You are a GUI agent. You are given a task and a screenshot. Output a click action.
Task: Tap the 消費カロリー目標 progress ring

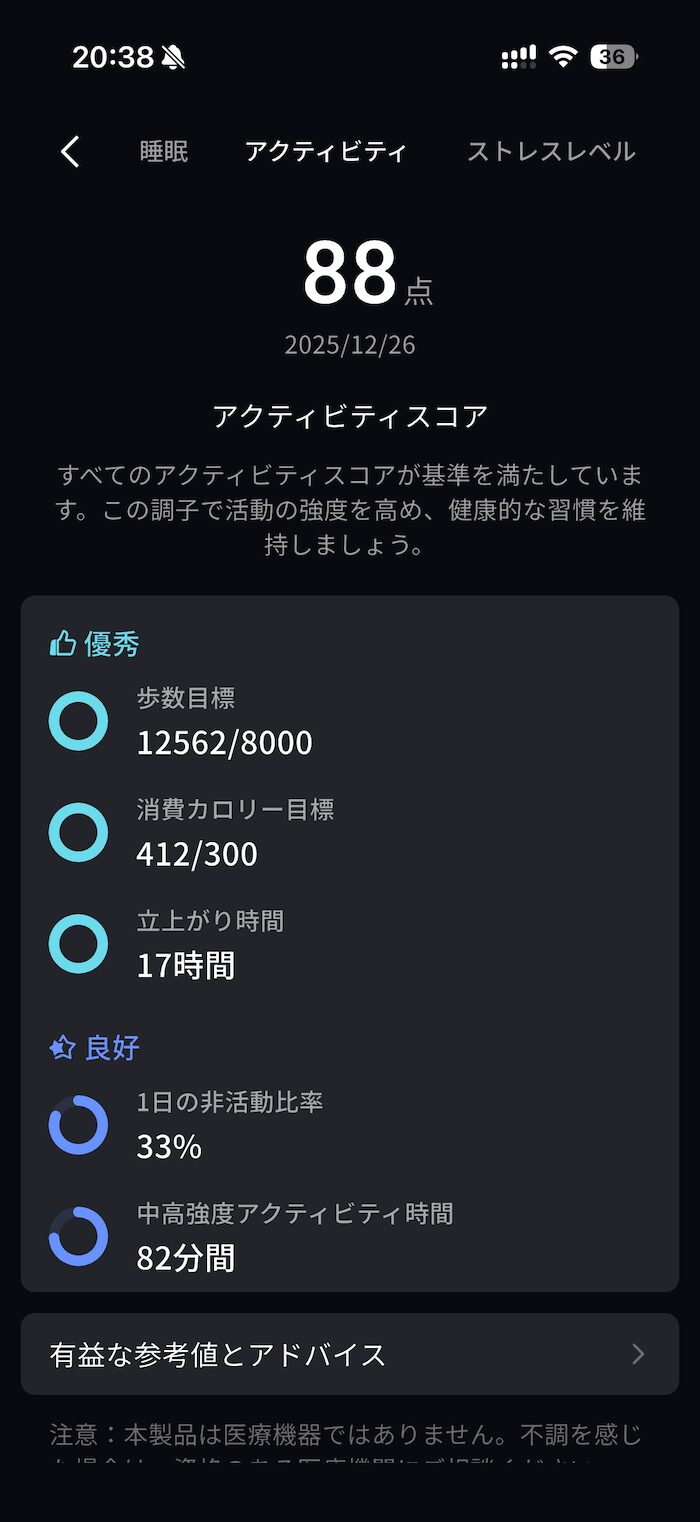pos(78,832)
